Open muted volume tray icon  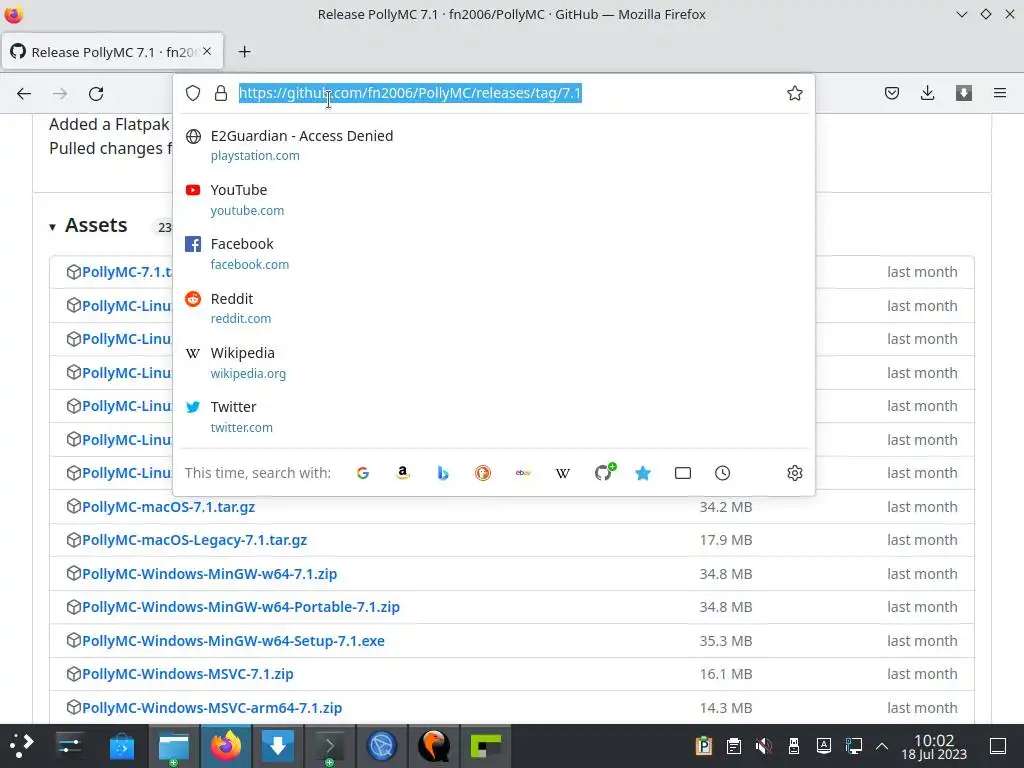tap(763, 746)
